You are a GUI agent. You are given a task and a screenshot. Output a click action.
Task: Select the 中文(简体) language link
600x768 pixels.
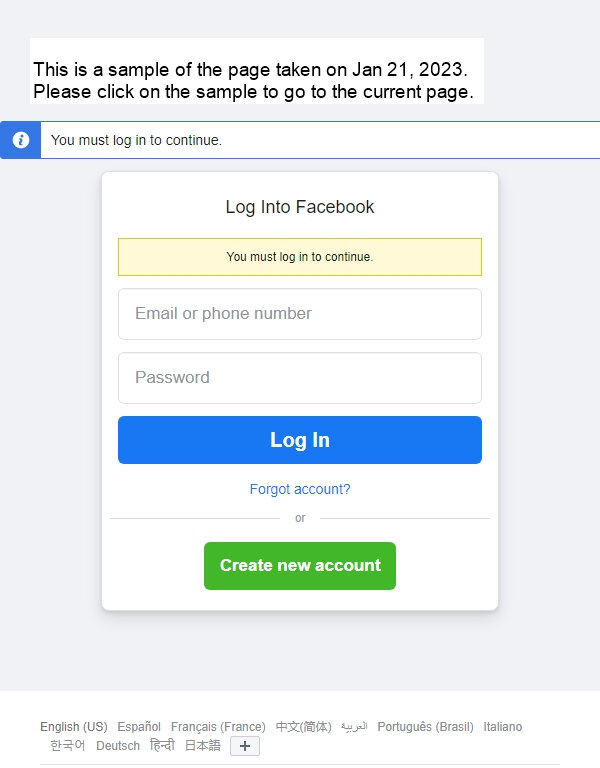point(303,726)
